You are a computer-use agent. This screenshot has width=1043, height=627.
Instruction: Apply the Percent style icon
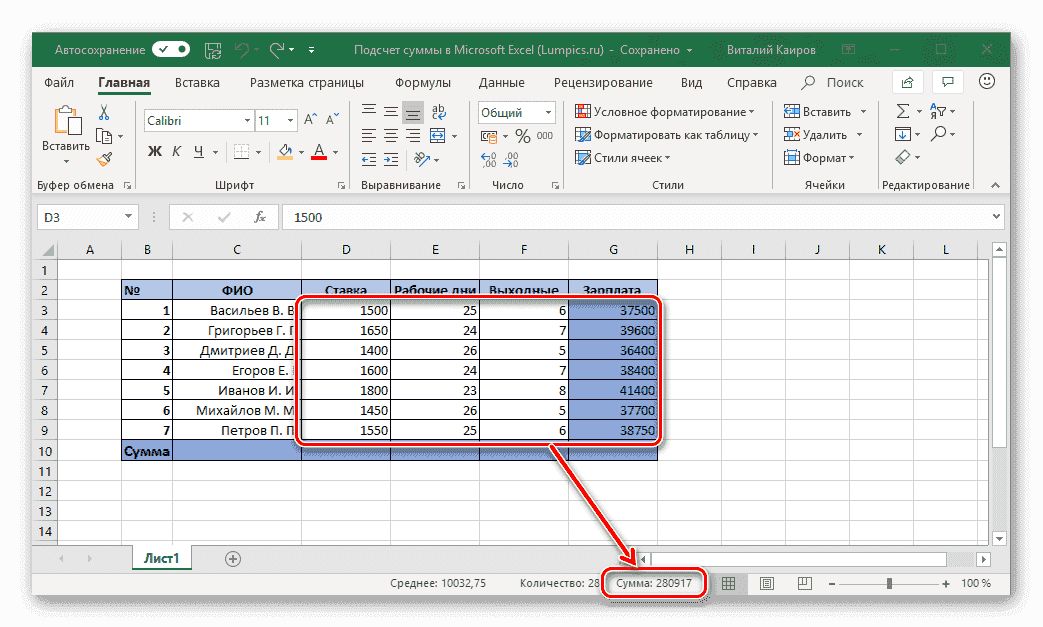[x=522, y=135]
